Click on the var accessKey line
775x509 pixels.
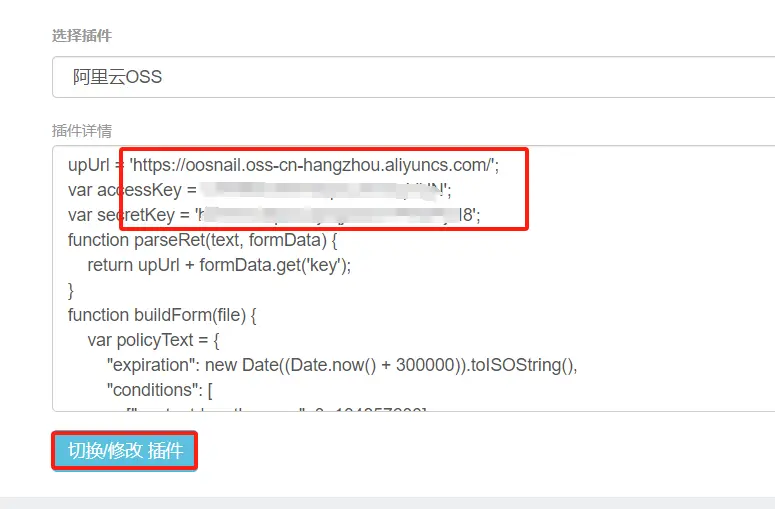point(259,190)
